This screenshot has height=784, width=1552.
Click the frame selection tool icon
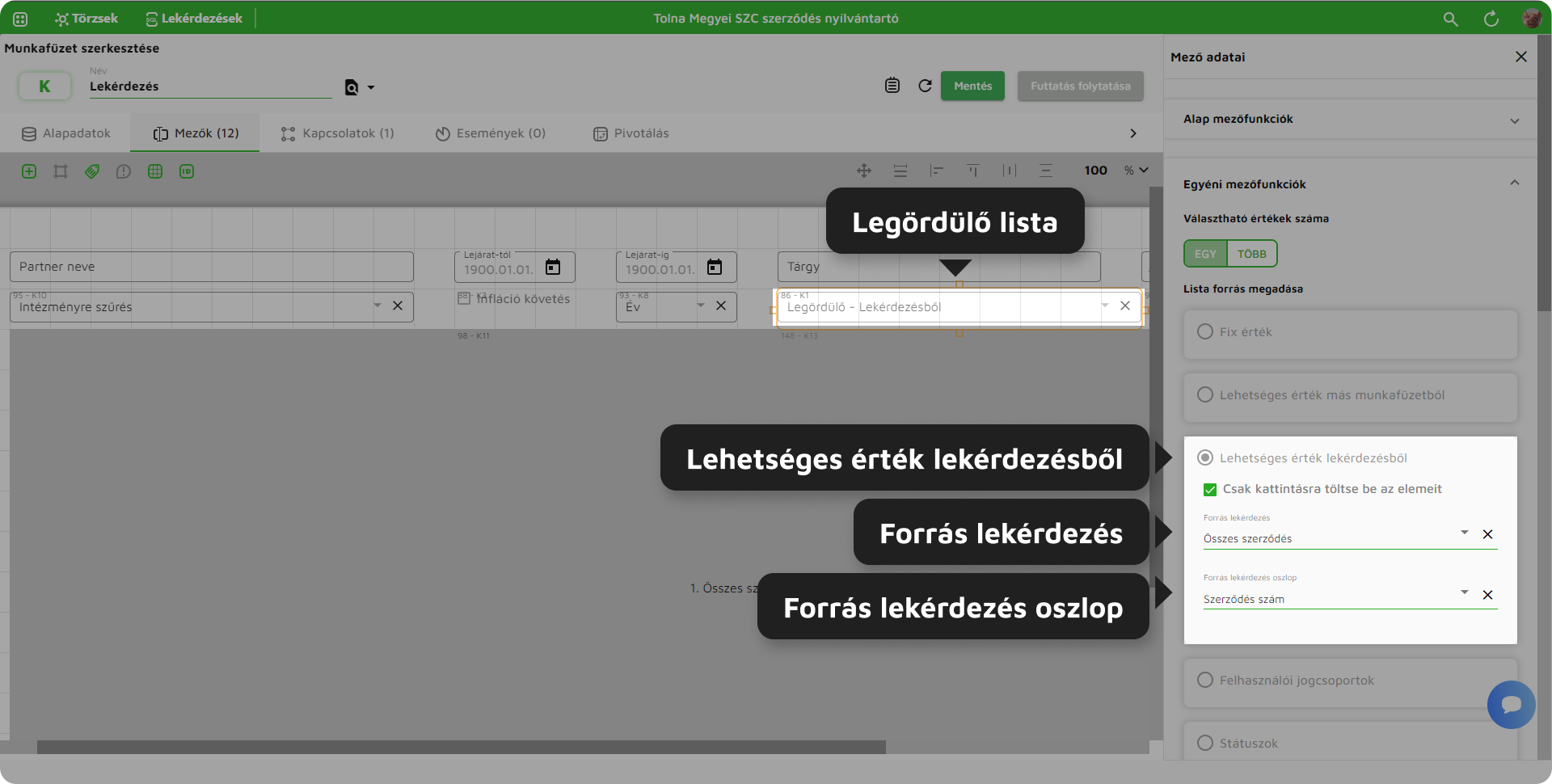[x=61, y=171]
